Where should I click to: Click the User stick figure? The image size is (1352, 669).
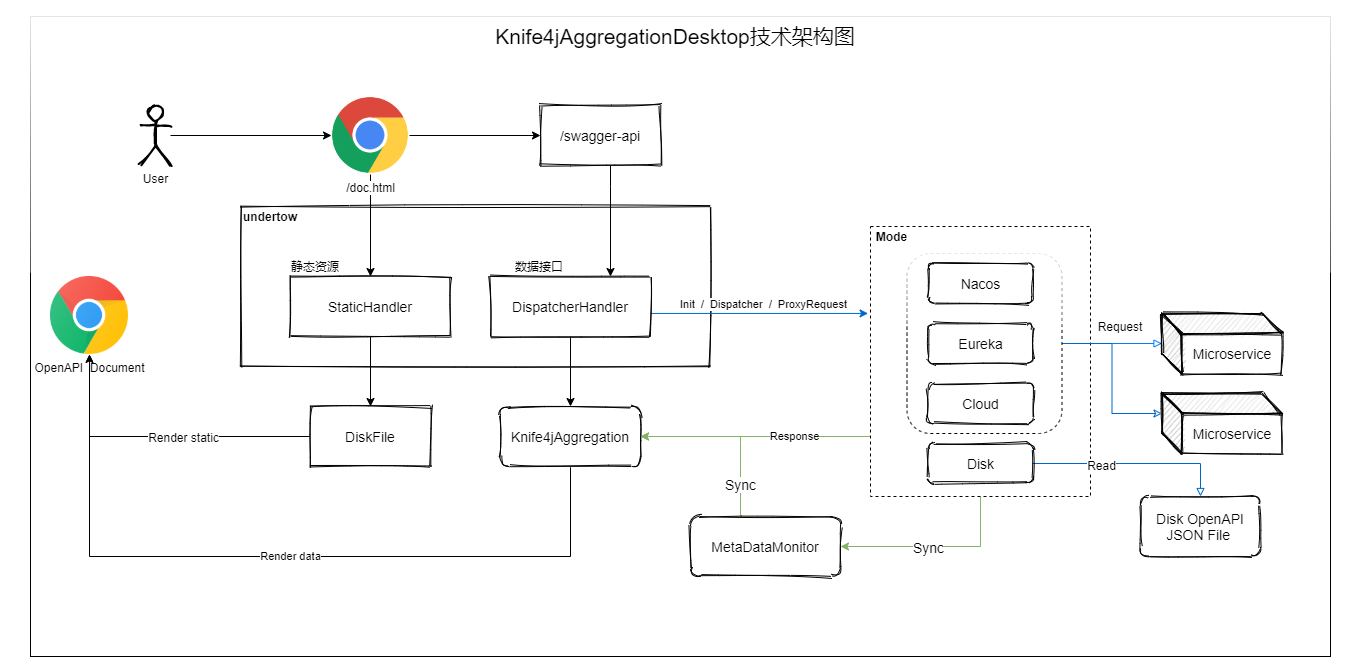click(155, 135)
